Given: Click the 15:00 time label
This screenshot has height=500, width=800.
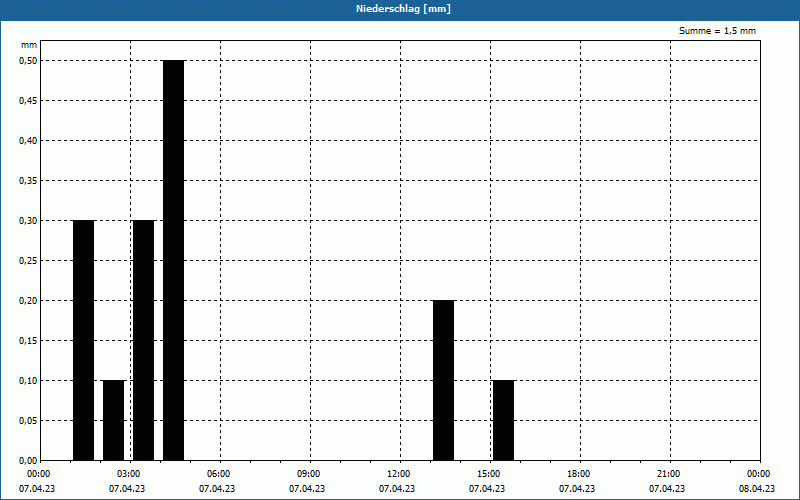Looking at the screenshot, I should [489, 474].
